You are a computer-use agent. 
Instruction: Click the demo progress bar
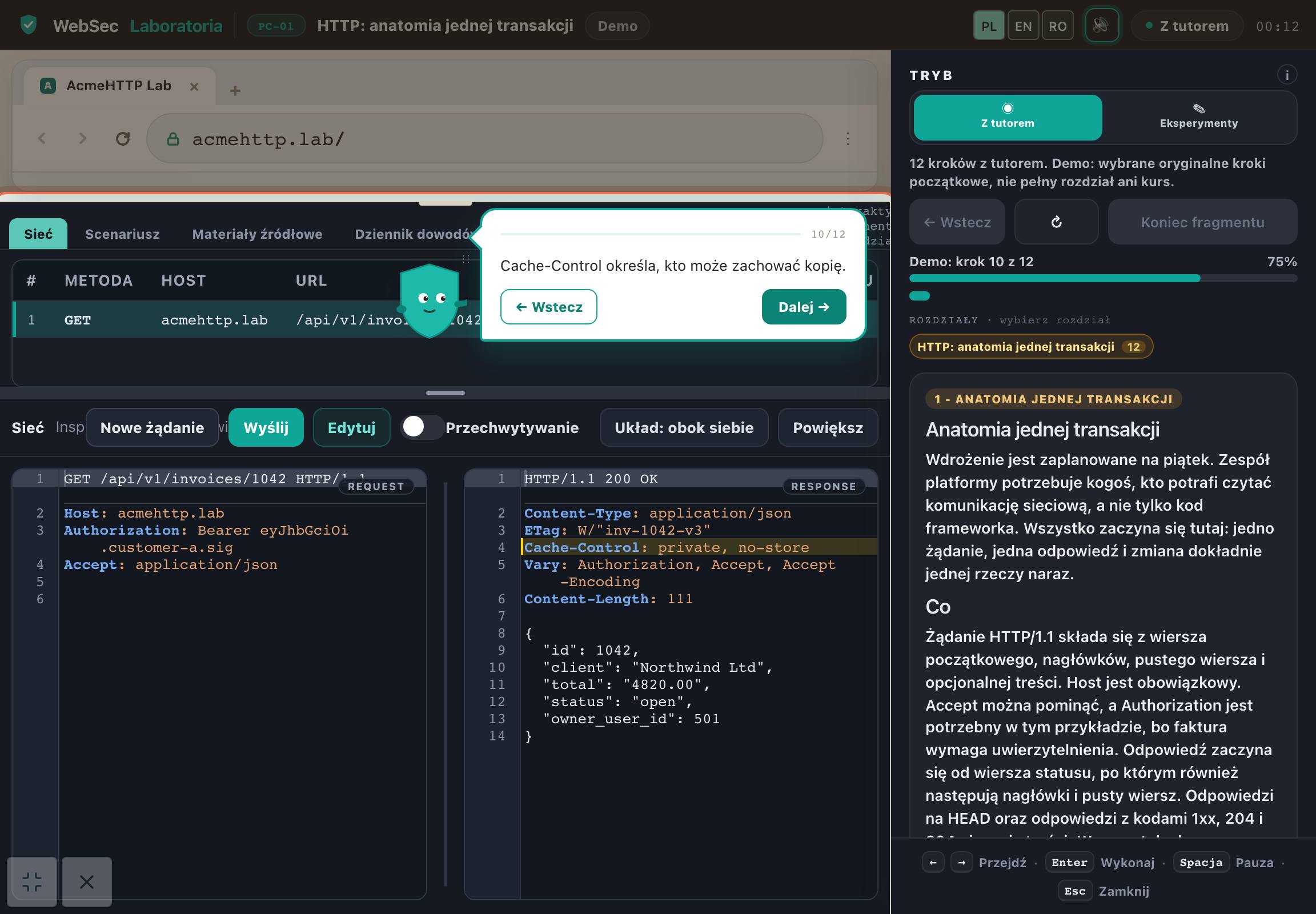tap(1102, 278)
